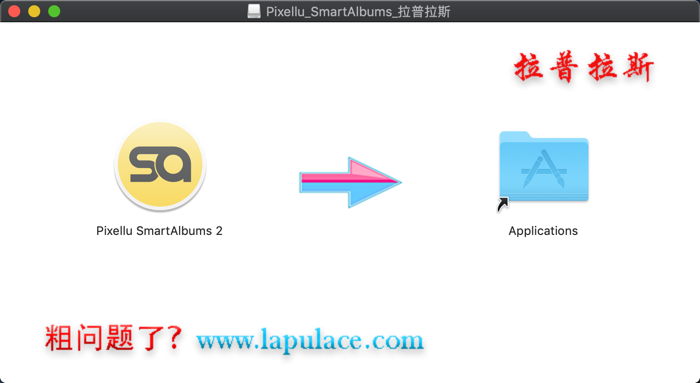
Task: Click the A-shaped pencil-and-brush glyph on folder
Action: (544, 169)
